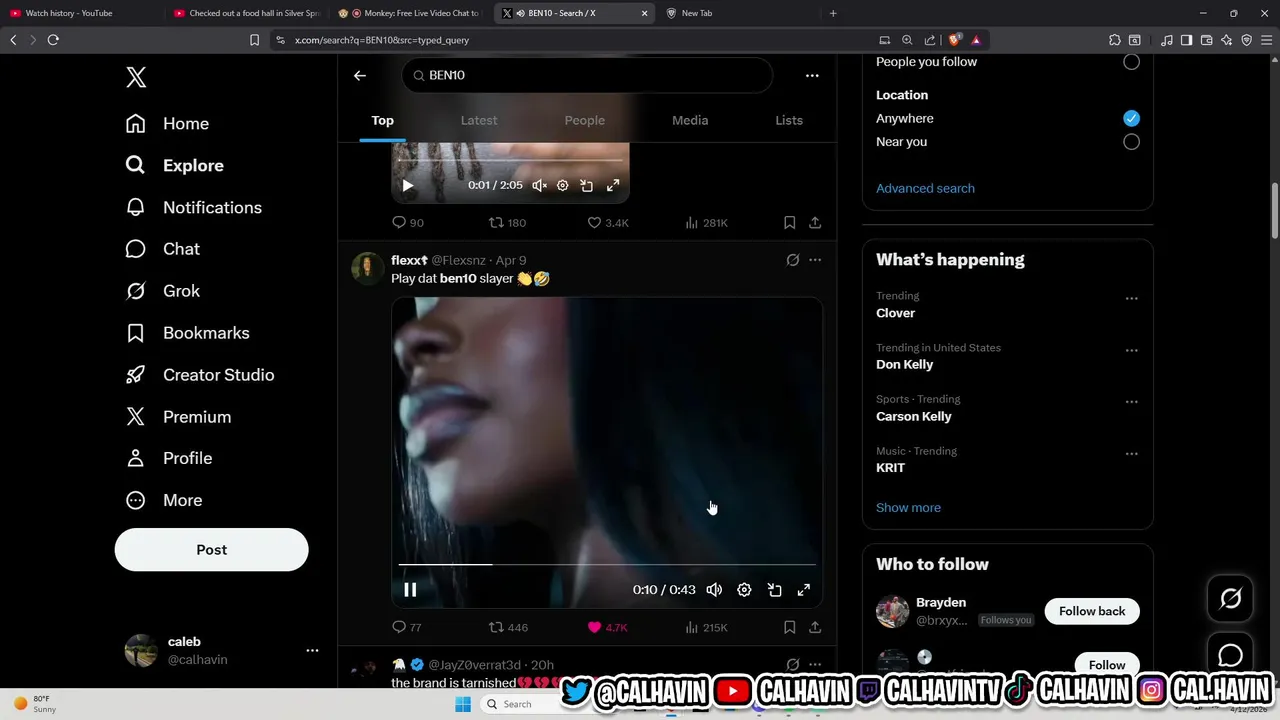Open flexx profile avatar
This screenshot has width=1280, height=720.
(367, 268)
